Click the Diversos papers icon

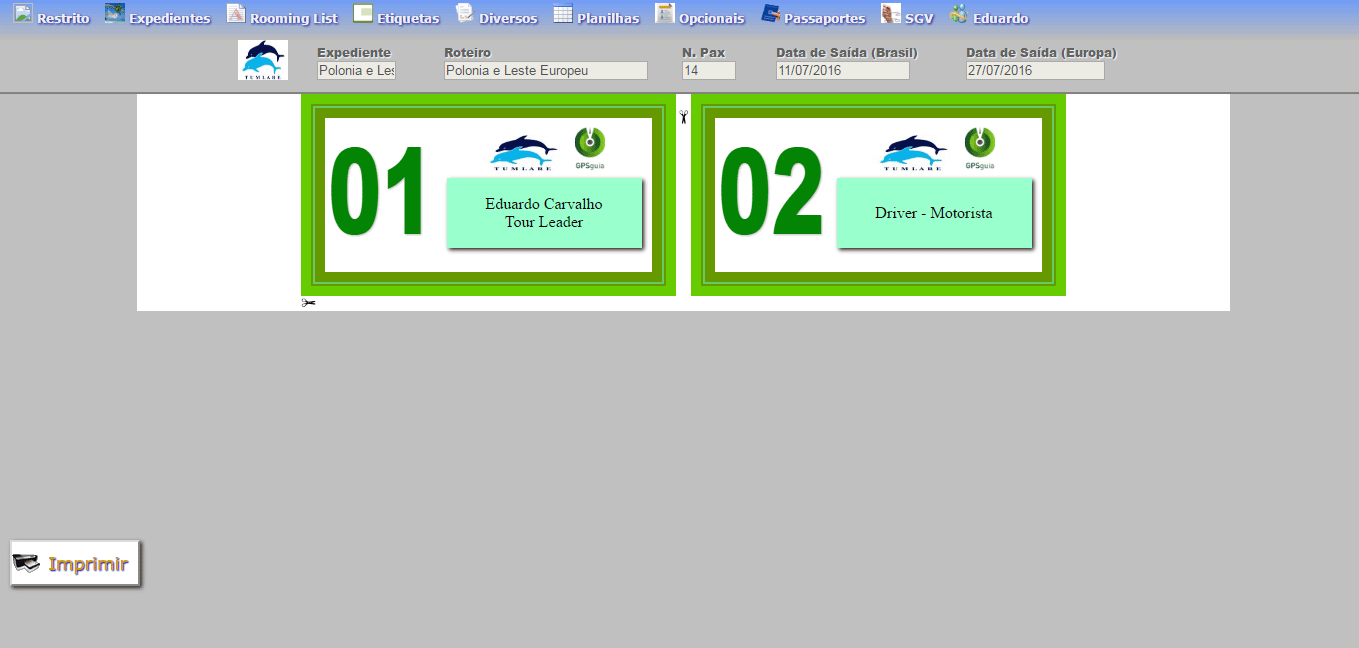(465, 13)
